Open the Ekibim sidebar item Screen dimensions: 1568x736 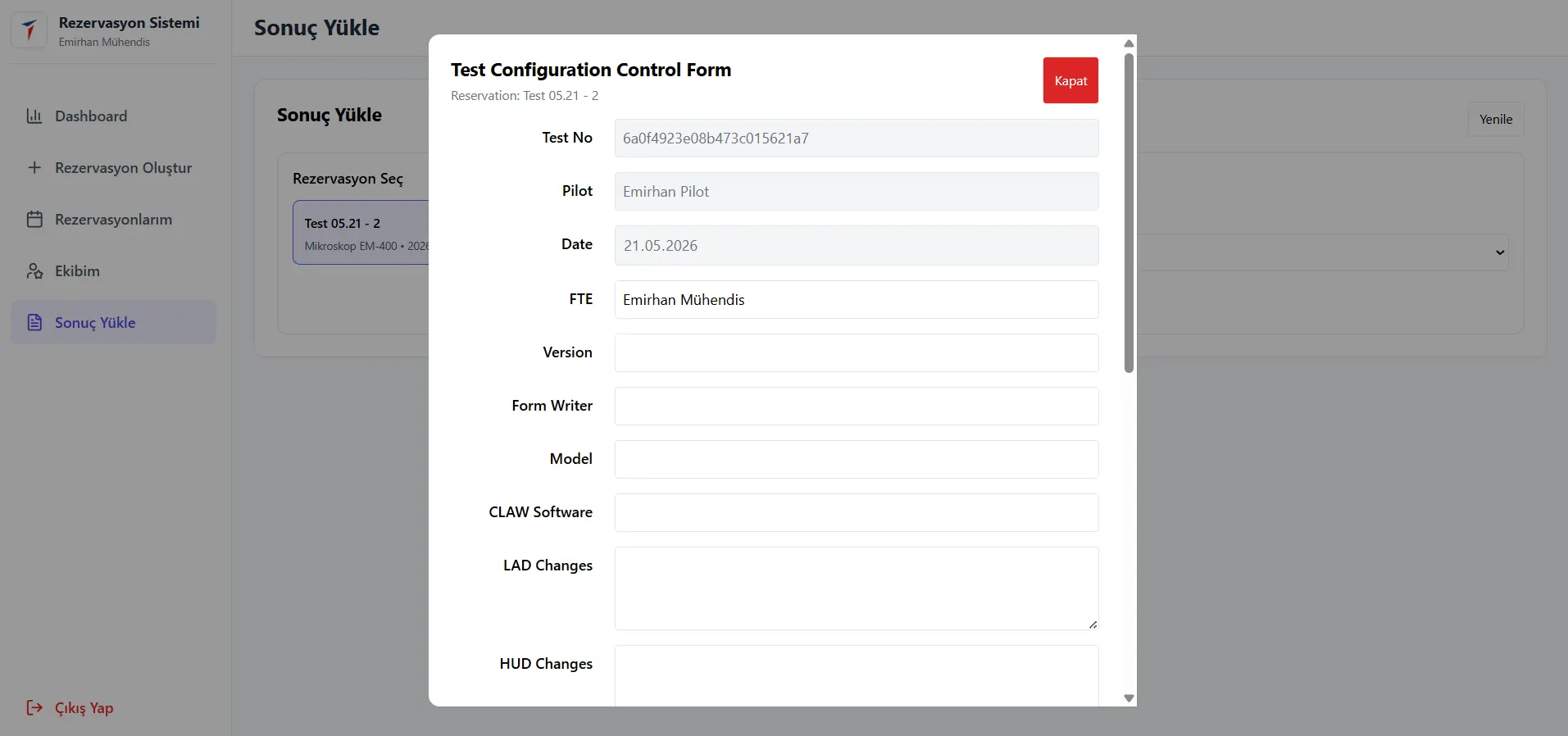tap(114, 271)
